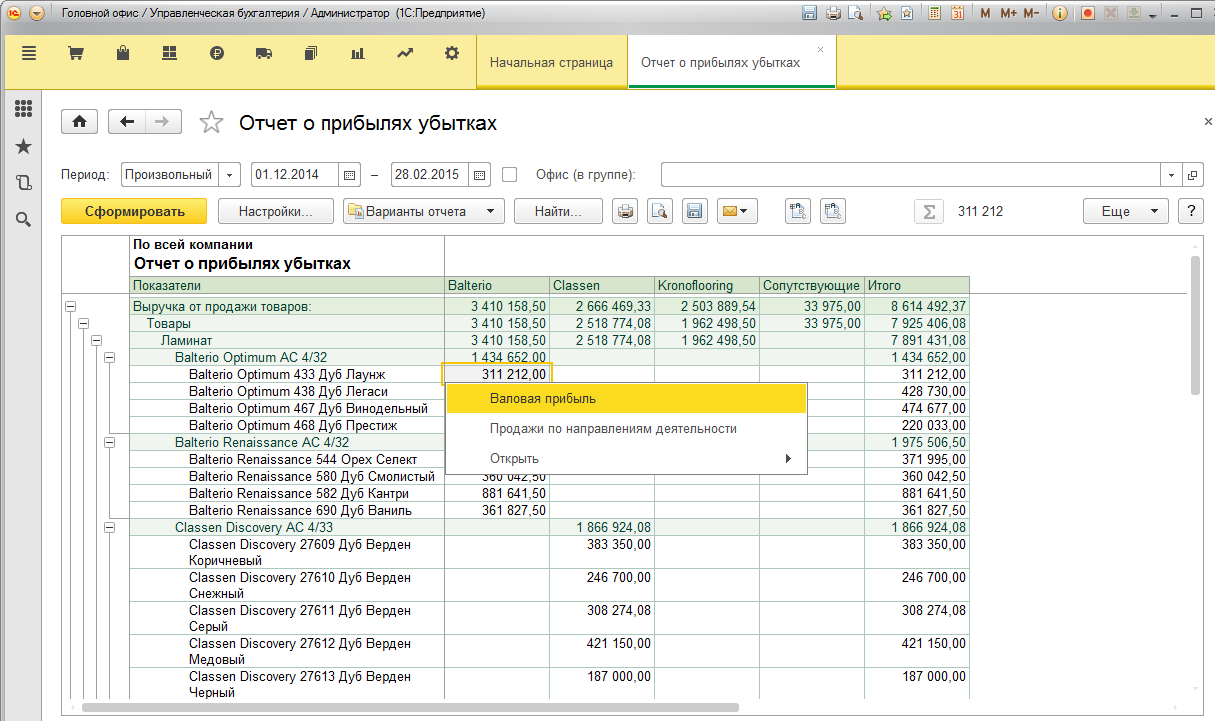
Task: Open the Настройки... button
Action: point(274,211)
